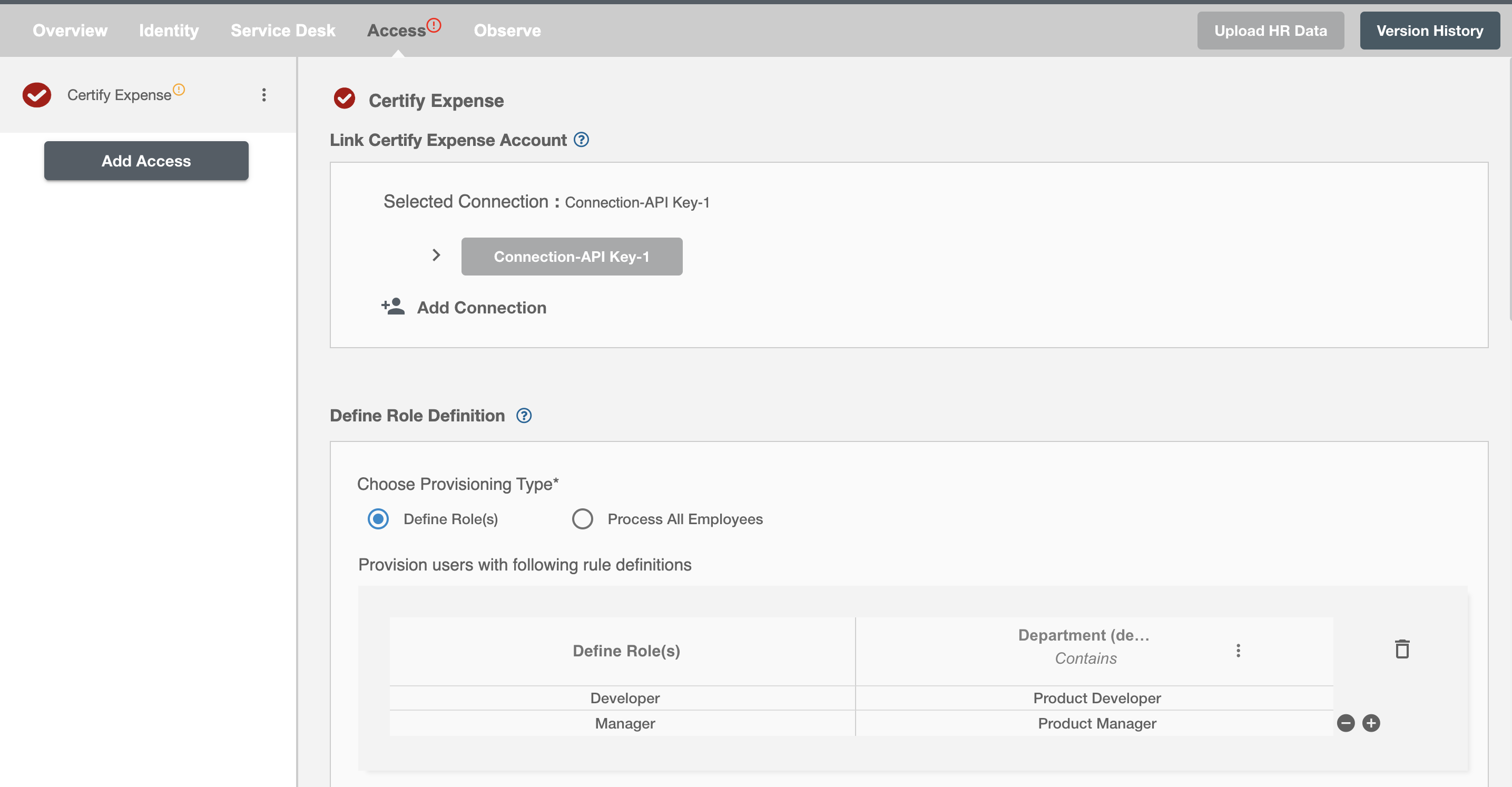Click the delete trash icon for role row

point(1402,649)
